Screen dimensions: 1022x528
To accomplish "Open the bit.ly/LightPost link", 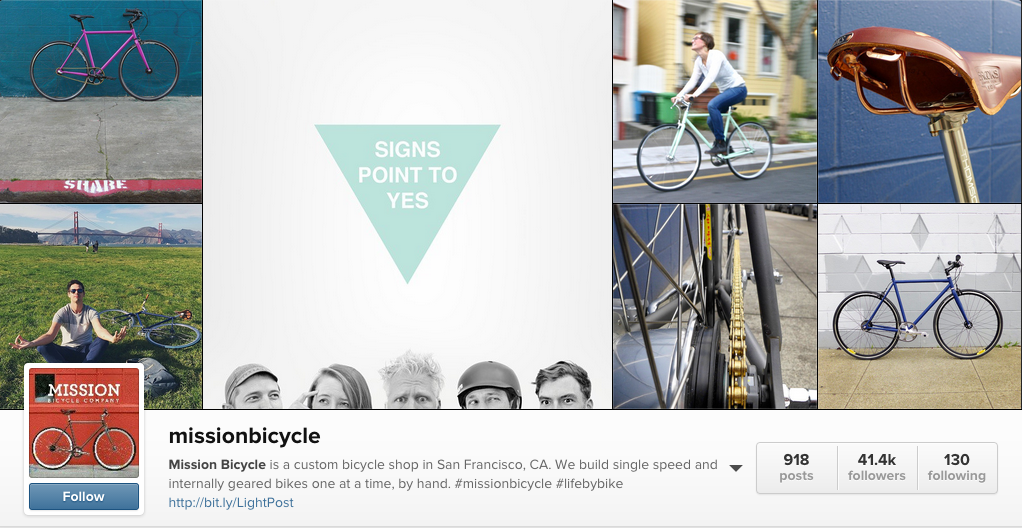I will (231, 503).
